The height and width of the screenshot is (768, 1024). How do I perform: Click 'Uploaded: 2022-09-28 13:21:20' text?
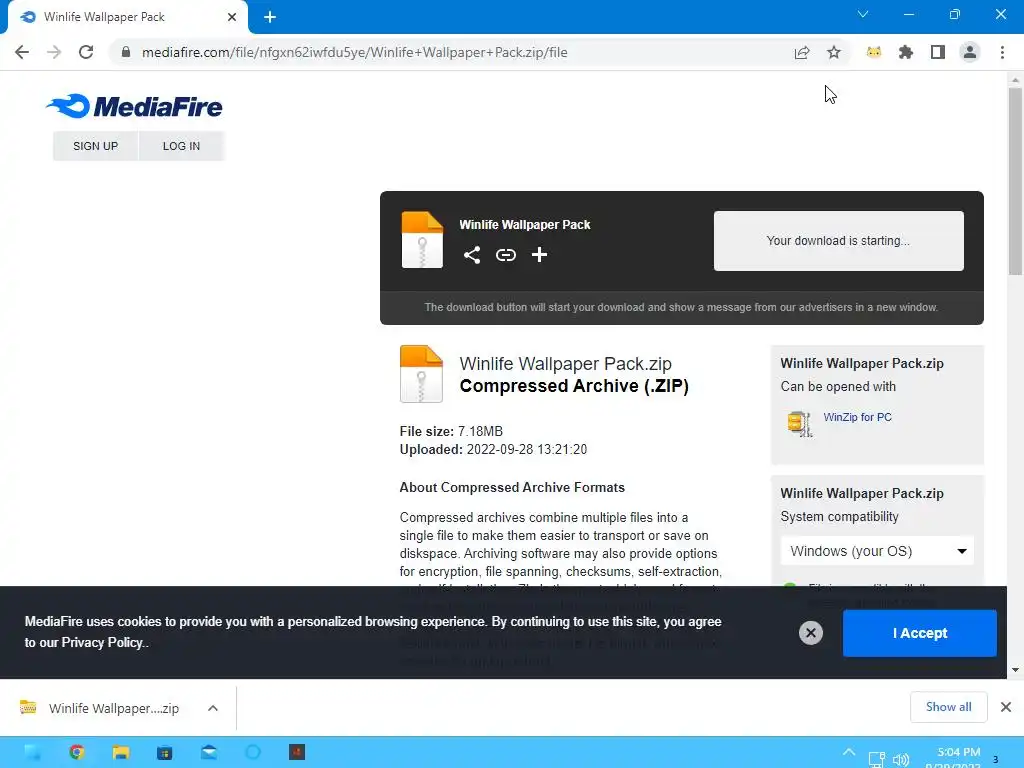point(493,449)
